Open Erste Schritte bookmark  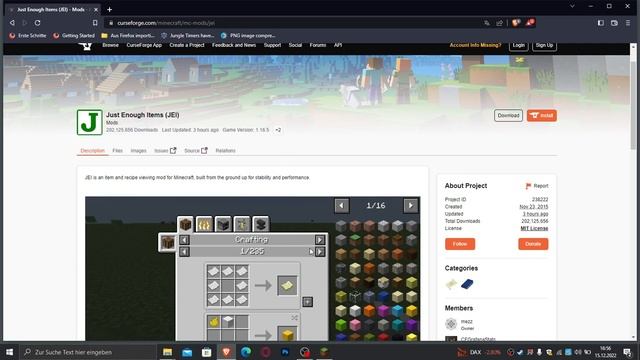28,36
